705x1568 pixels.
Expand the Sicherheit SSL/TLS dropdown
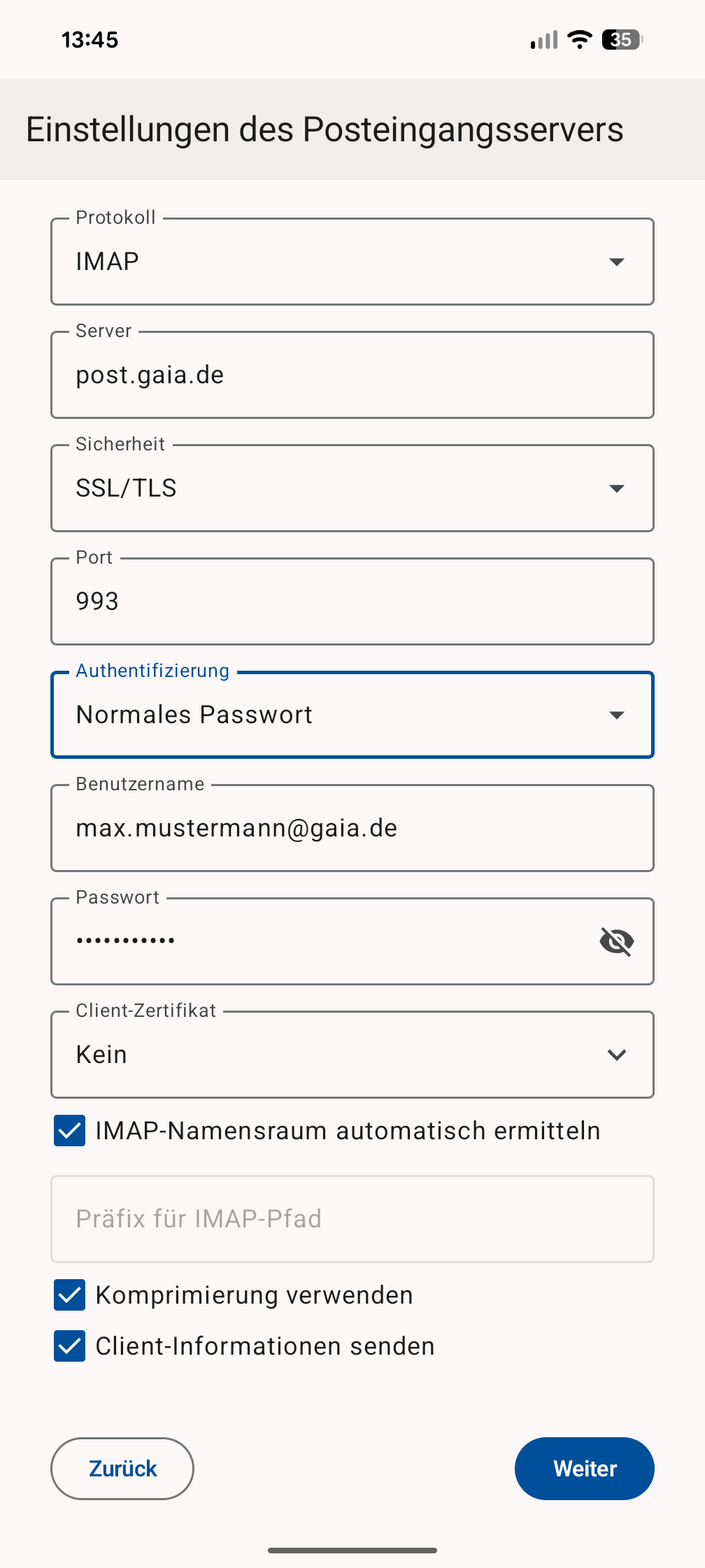point(616,488)
